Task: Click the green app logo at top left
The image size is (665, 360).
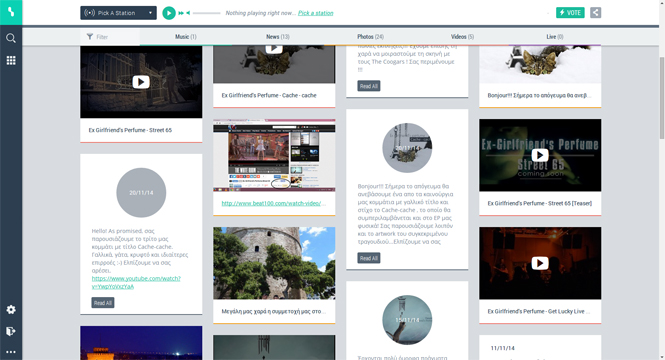Action: 11,12
